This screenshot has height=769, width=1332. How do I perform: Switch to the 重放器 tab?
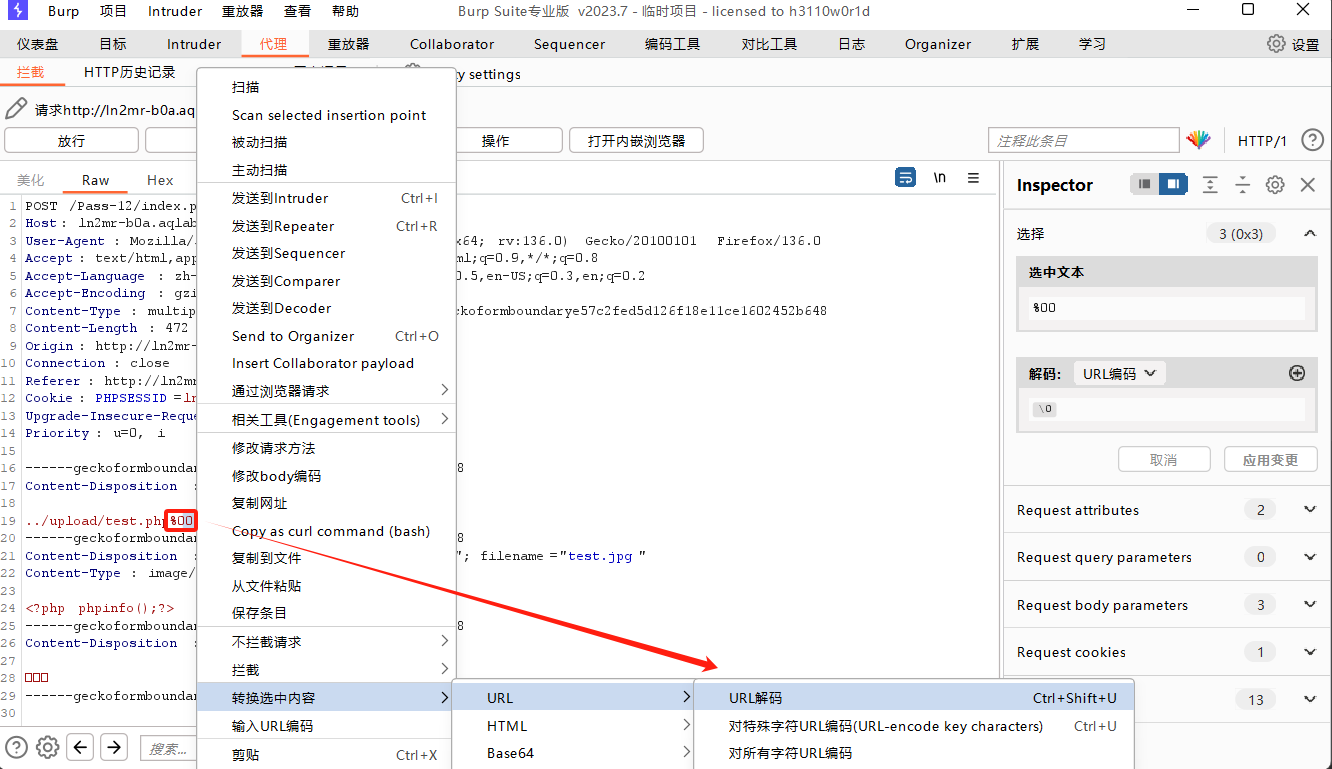click(x=348, y=44)
